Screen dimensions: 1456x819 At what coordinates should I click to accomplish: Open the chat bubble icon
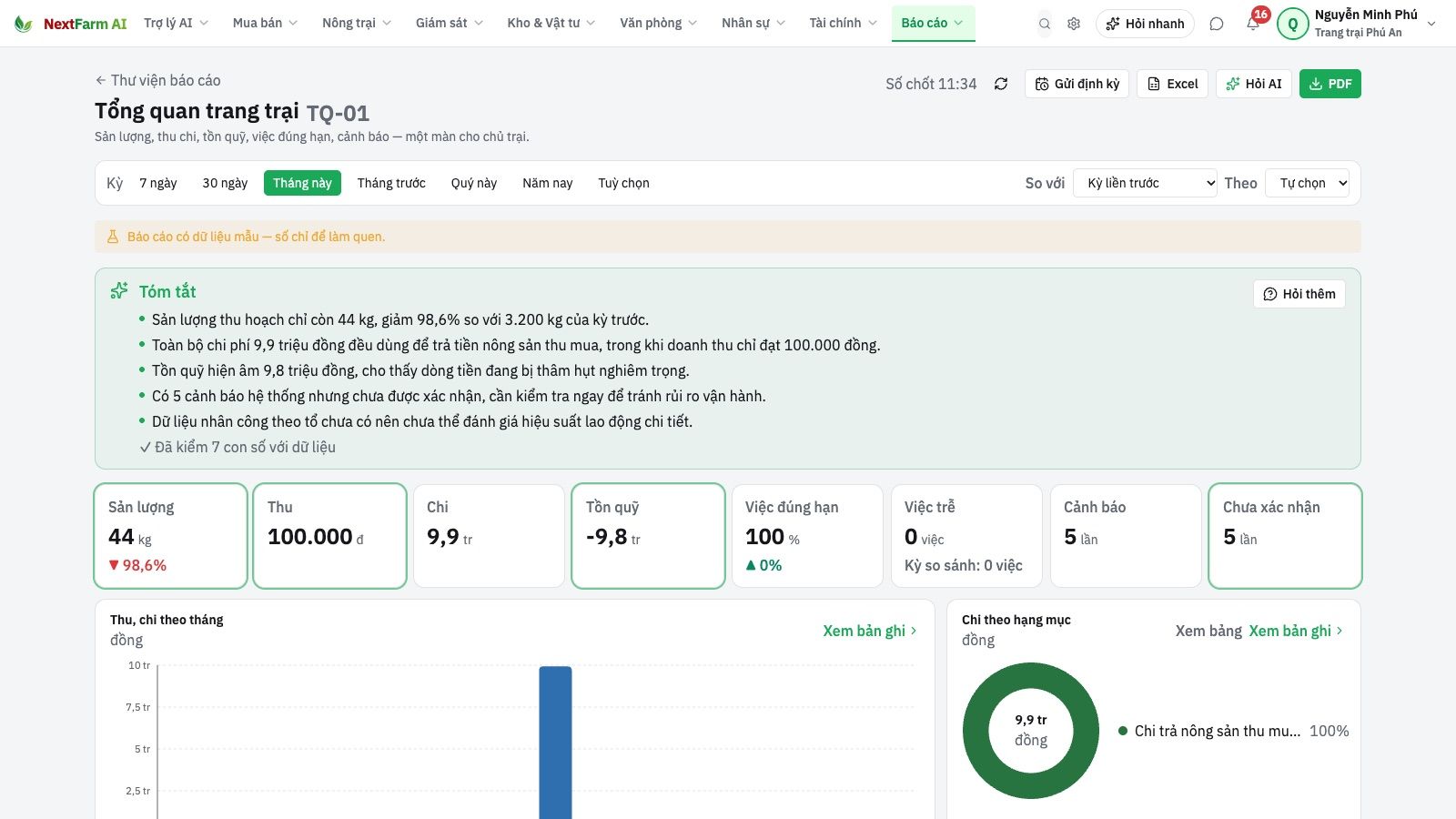tap(1217, 24)
